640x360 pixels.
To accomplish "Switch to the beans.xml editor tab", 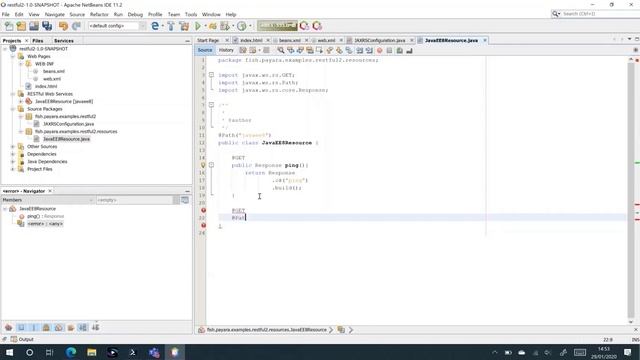I will 289,40.
